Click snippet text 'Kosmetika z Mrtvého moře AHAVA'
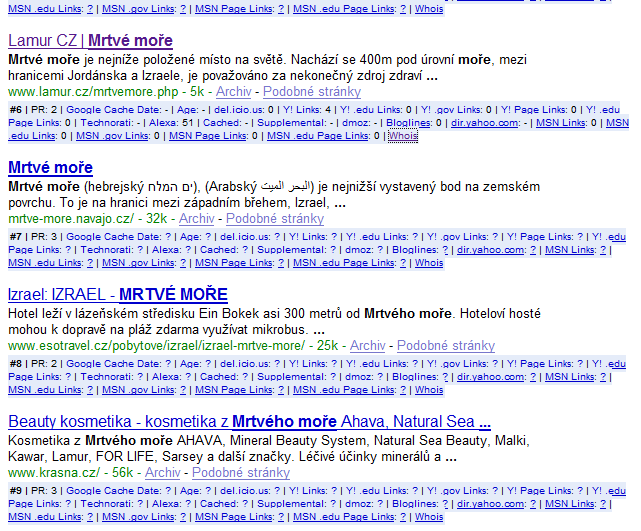Viewport: 641px width, 531px height. [x=115, y=441]
